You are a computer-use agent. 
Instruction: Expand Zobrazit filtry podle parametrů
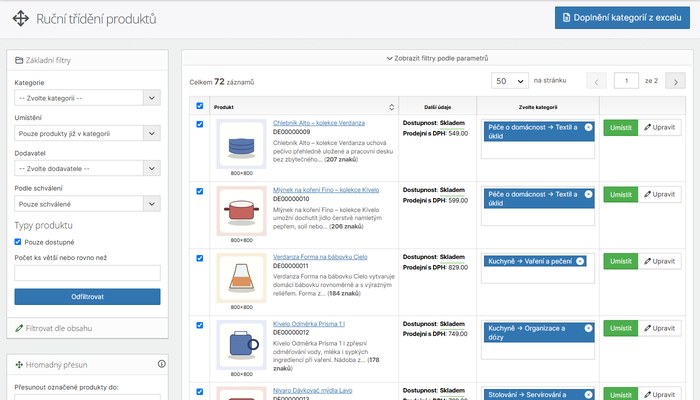438,58
